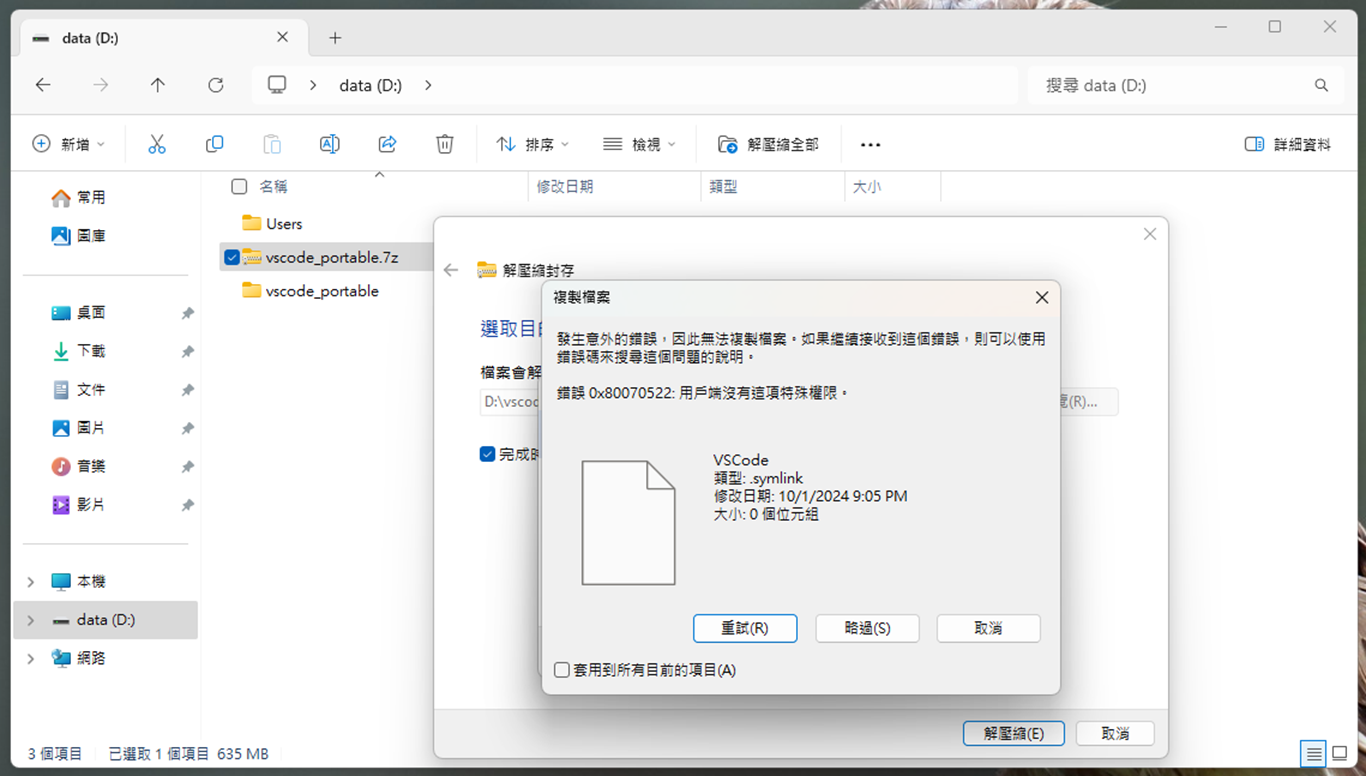Click the Delete trash can icon
The image size is (1367, 776).
click(x=445, y=144)
